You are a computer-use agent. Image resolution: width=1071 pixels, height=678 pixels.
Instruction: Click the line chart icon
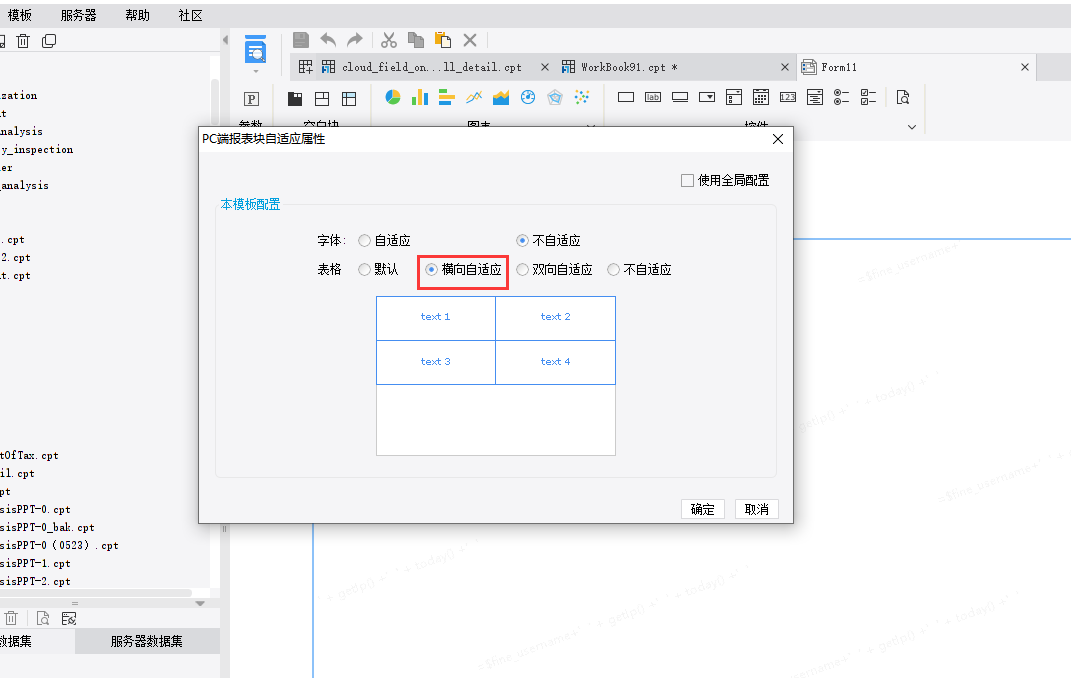pyautogui.click(x=473, y=97)
